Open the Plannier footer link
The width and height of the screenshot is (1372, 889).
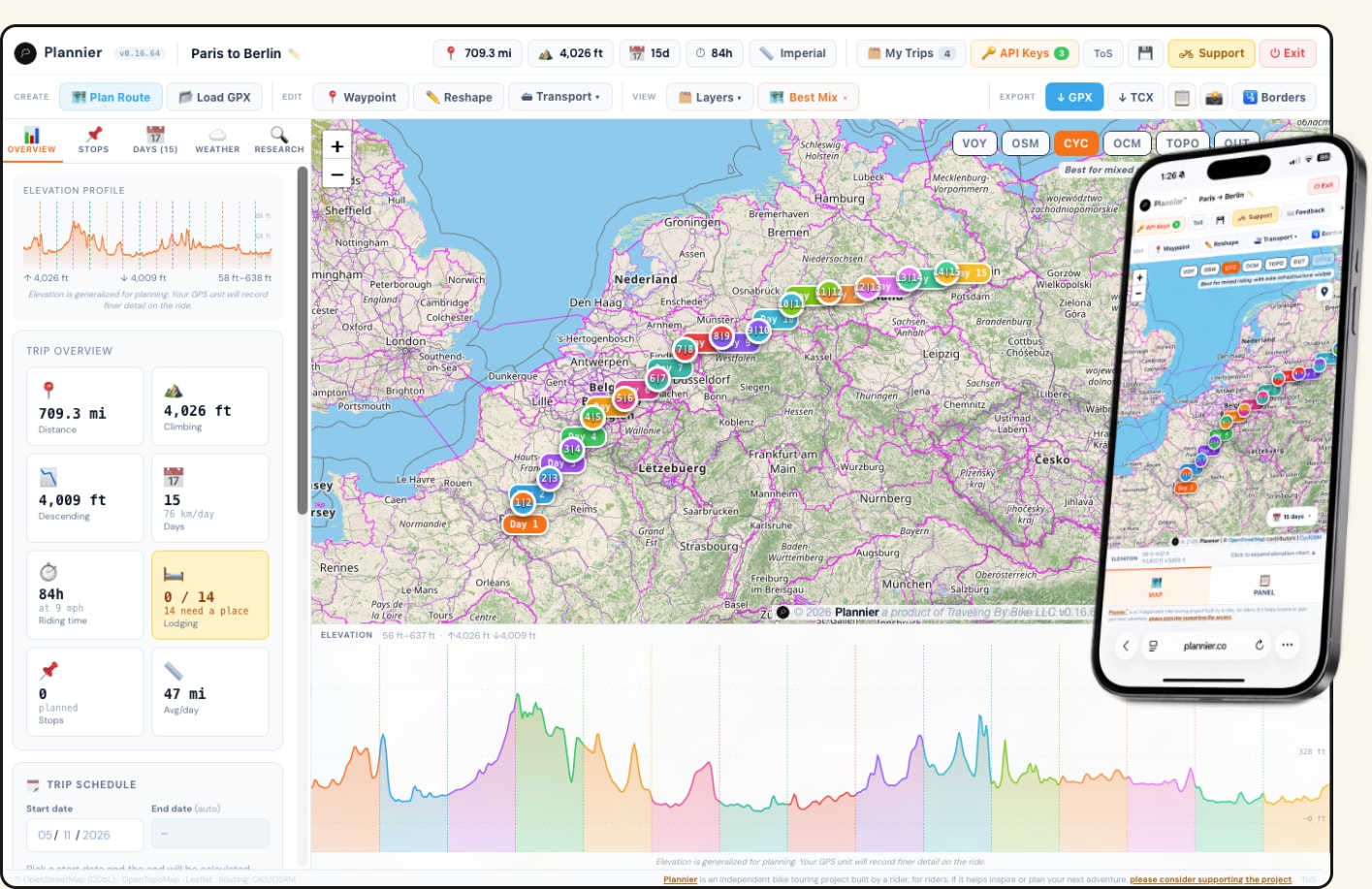pos(680,879)
